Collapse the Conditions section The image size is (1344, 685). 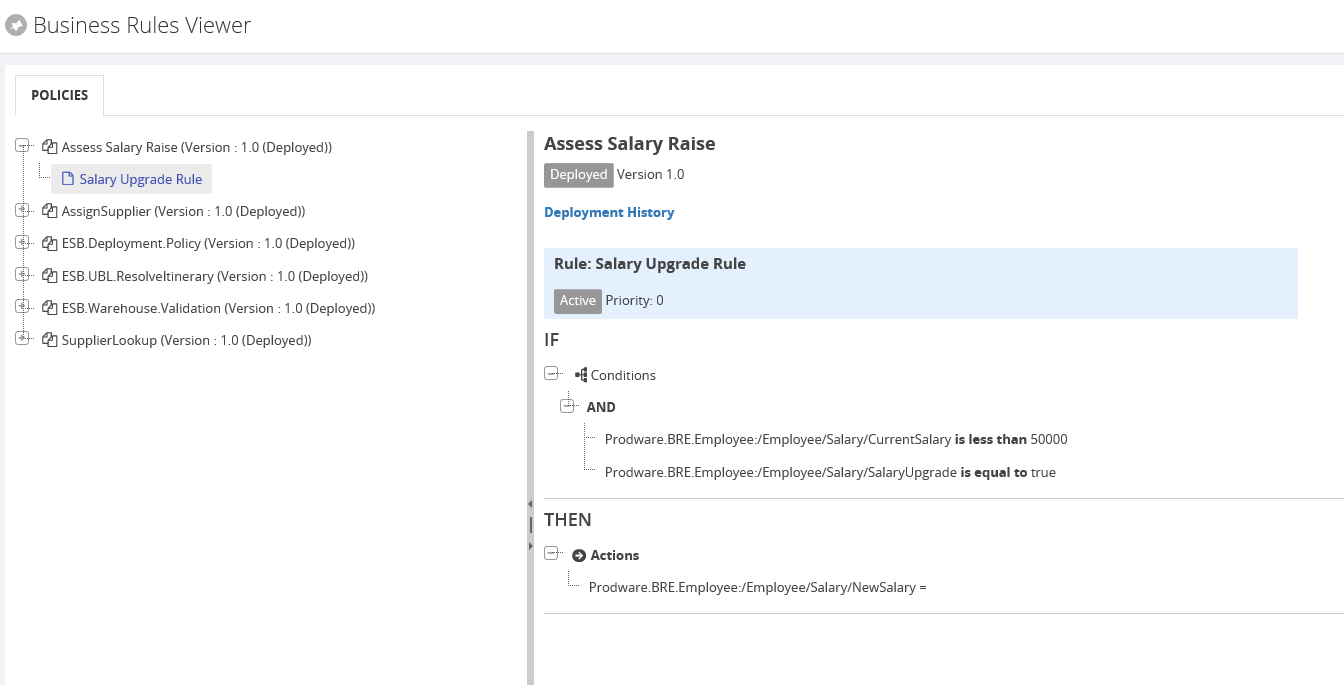tap(551, 373)
